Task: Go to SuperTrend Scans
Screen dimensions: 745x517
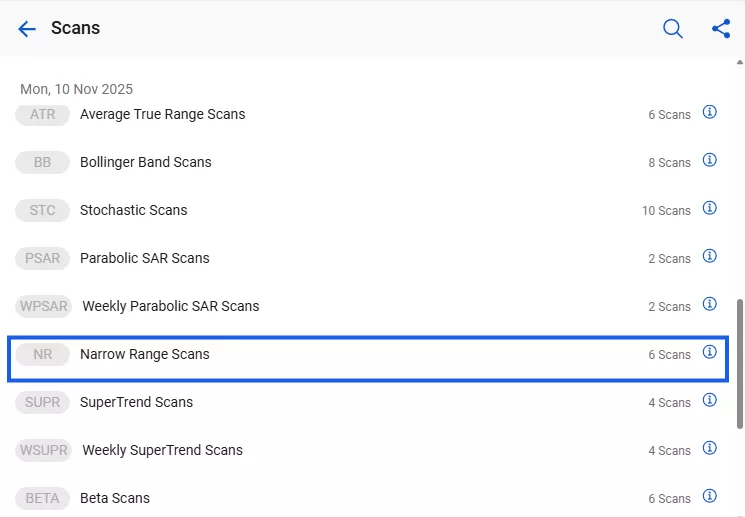Action: 137,402
